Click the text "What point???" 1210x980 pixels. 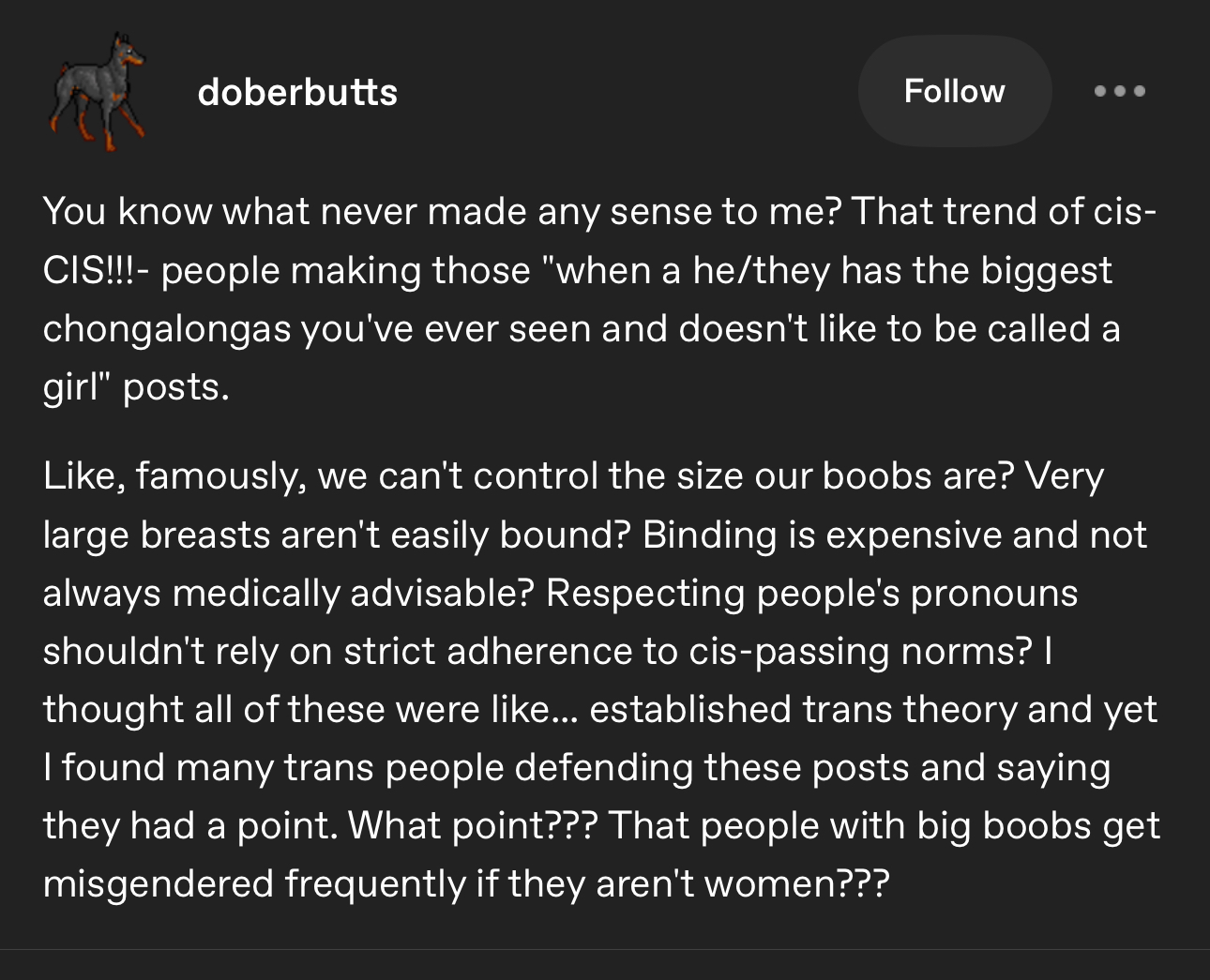(472, 825)
